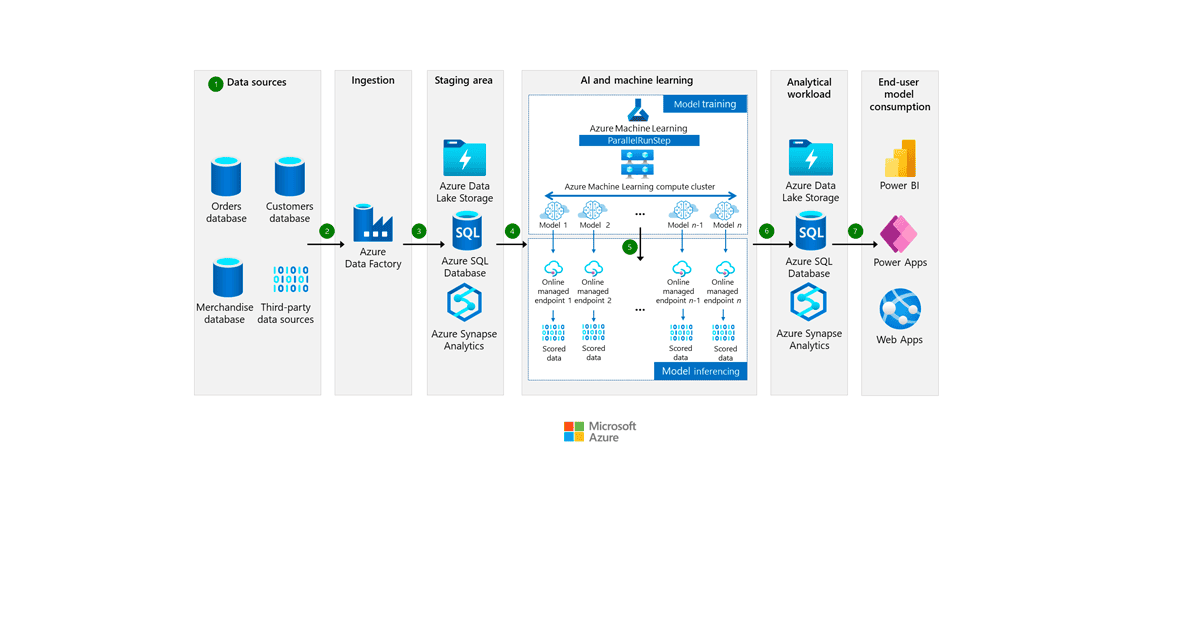Select the Azure Machine Learning flask icon
This screenshot has width=1200, height=628.
pos(639,109)
